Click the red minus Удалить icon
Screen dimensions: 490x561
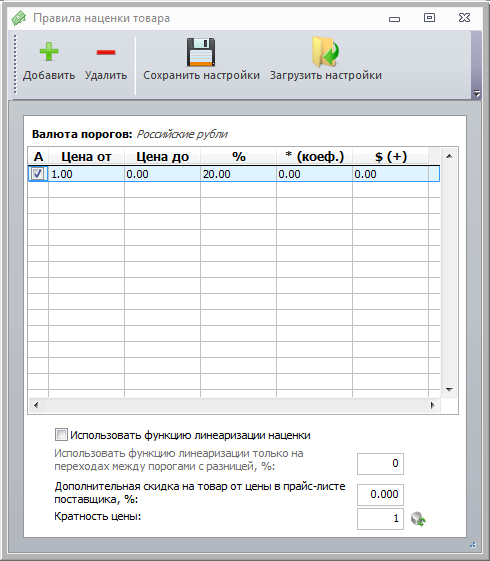(x=106, y=52)
